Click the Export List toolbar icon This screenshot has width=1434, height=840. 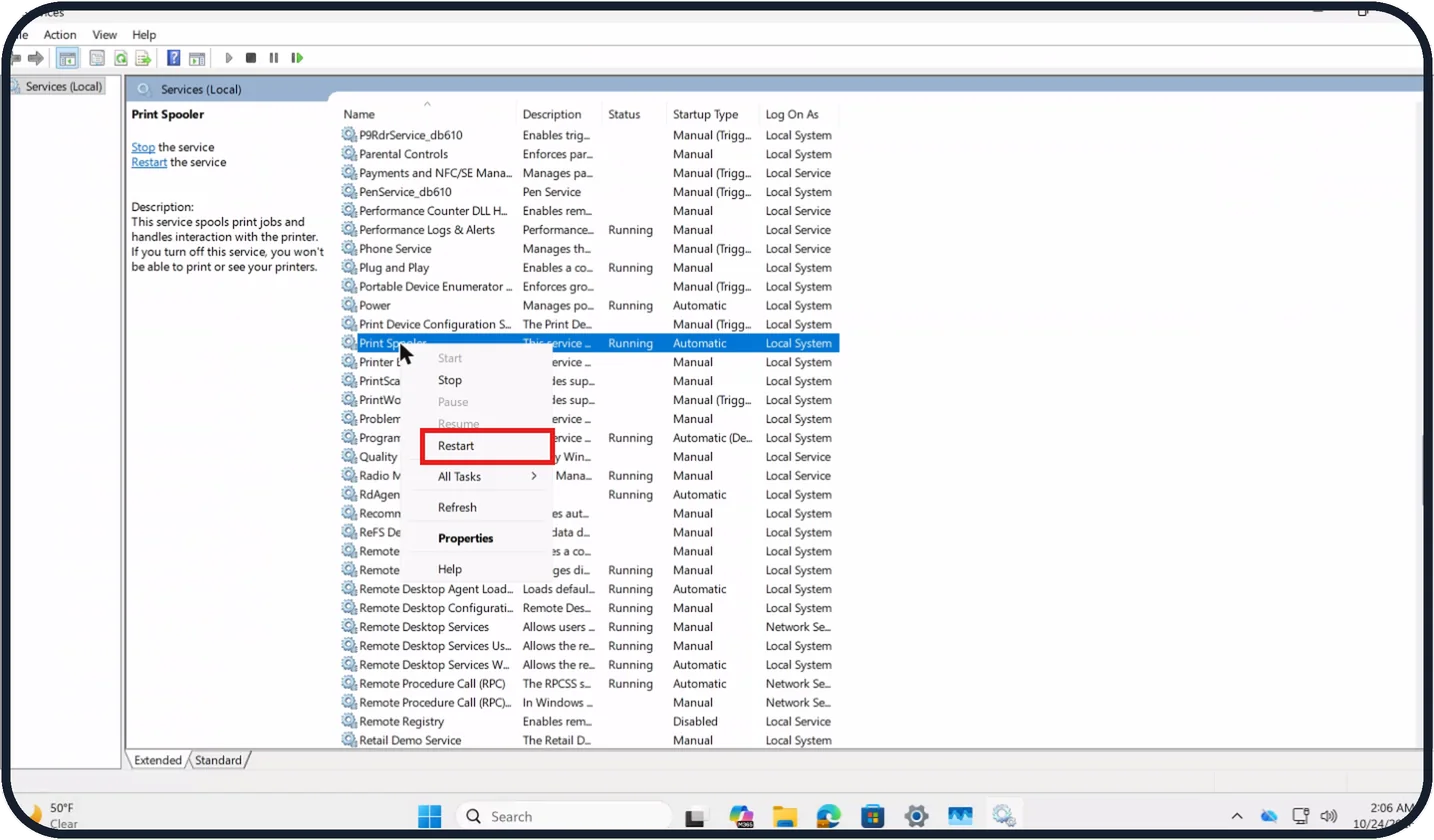143,58
